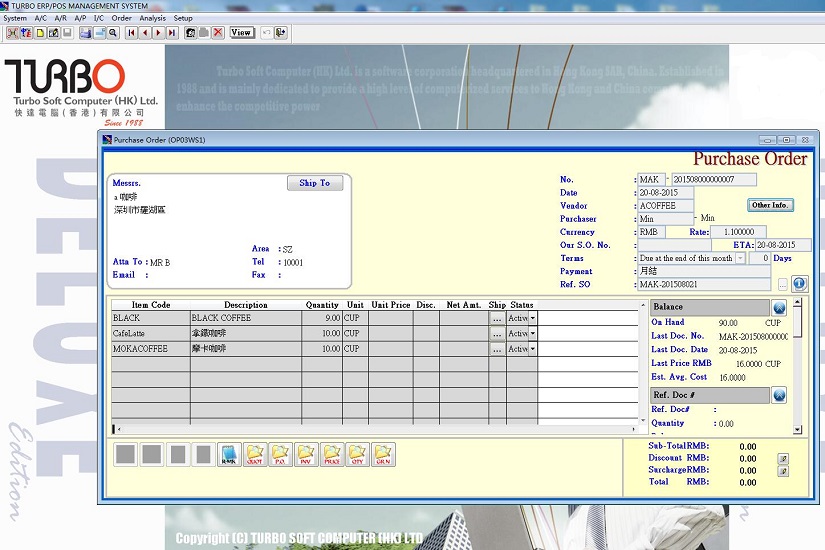Click the Quantity column header
The image size is (825, 550).
(322, 305)
